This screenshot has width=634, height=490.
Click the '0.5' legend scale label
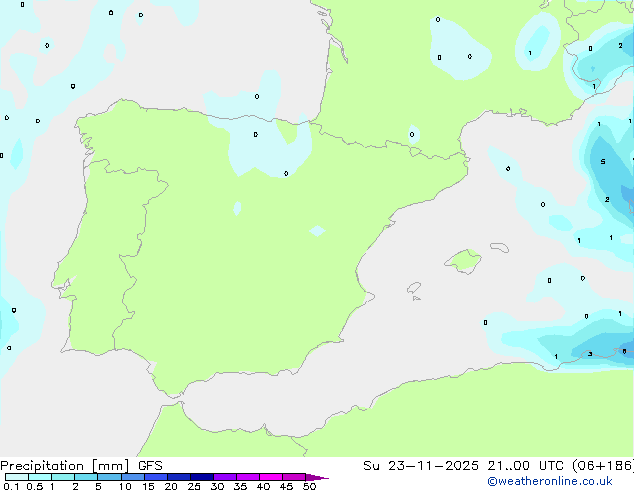pyautogui.click(x=35, y=486)
